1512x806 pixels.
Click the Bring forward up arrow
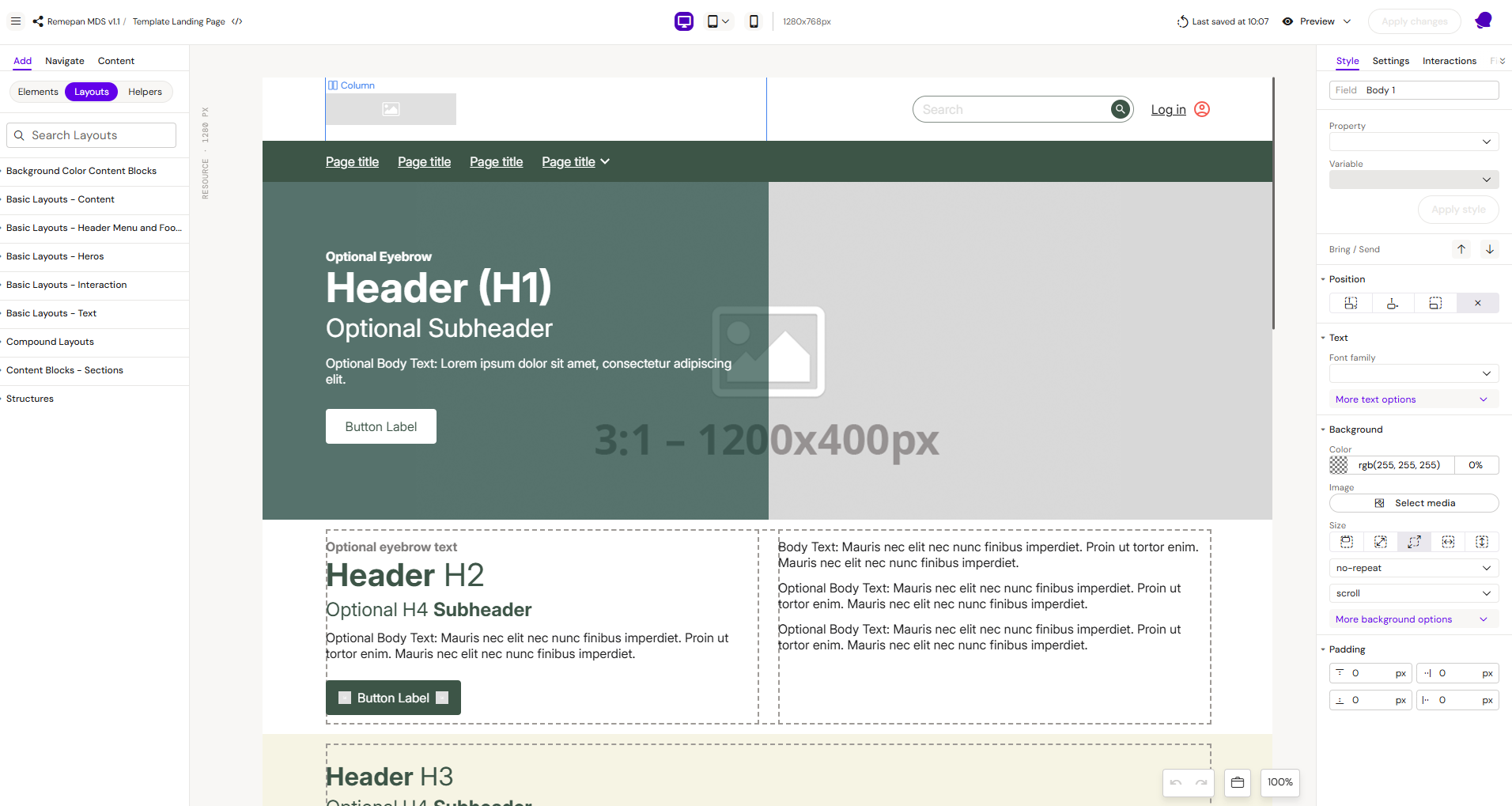tap(1461, 249)
